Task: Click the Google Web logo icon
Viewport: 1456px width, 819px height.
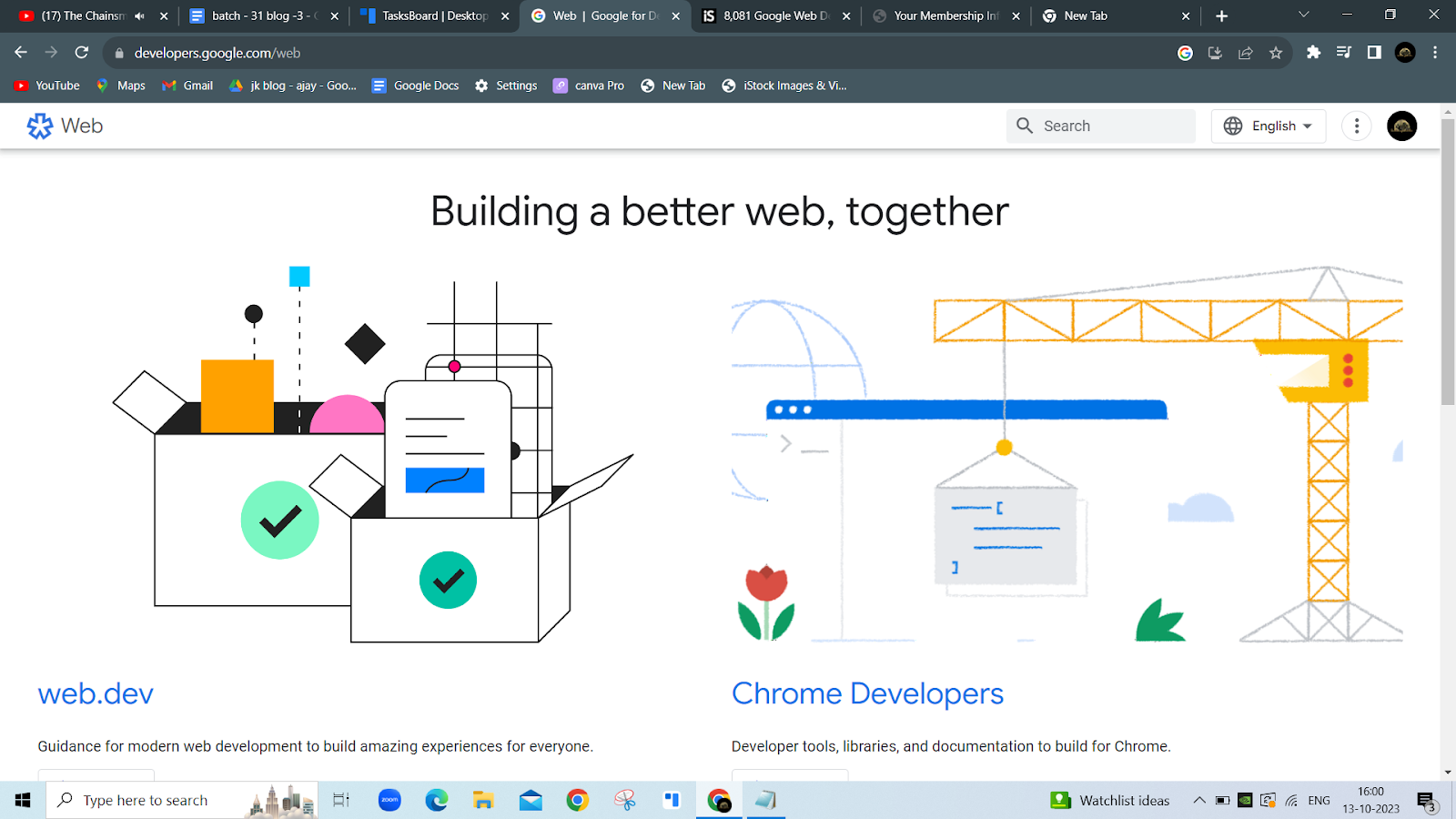Action: click(40, 126)
